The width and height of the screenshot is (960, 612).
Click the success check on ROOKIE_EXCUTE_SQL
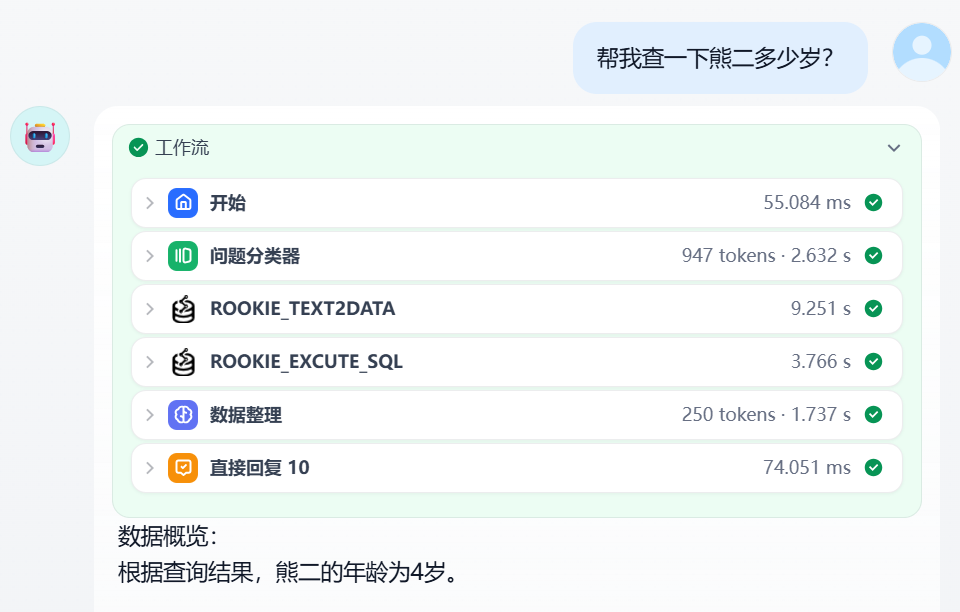point(873,361)
